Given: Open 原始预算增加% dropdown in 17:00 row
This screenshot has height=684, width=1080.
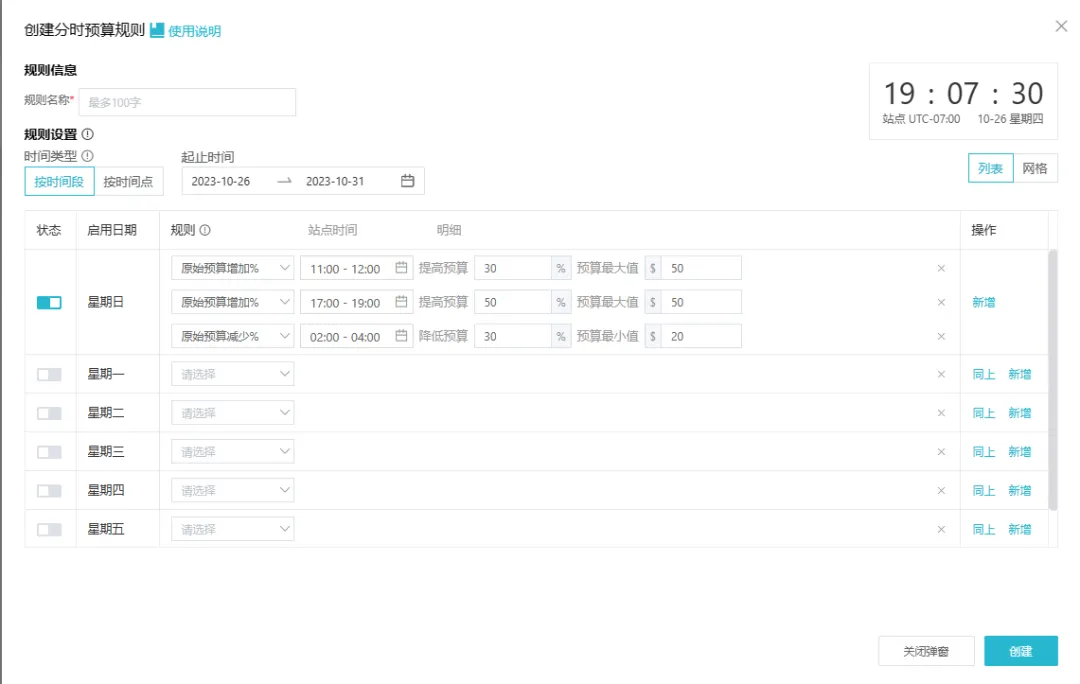Looking at the screenshot, I should click(x=233, y=302).
